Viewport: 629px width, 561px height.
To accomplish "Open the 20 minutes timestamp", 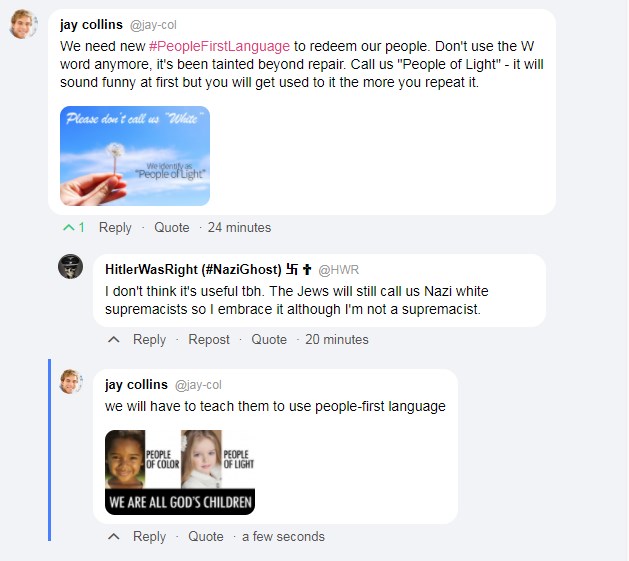I will pos(337,339).
